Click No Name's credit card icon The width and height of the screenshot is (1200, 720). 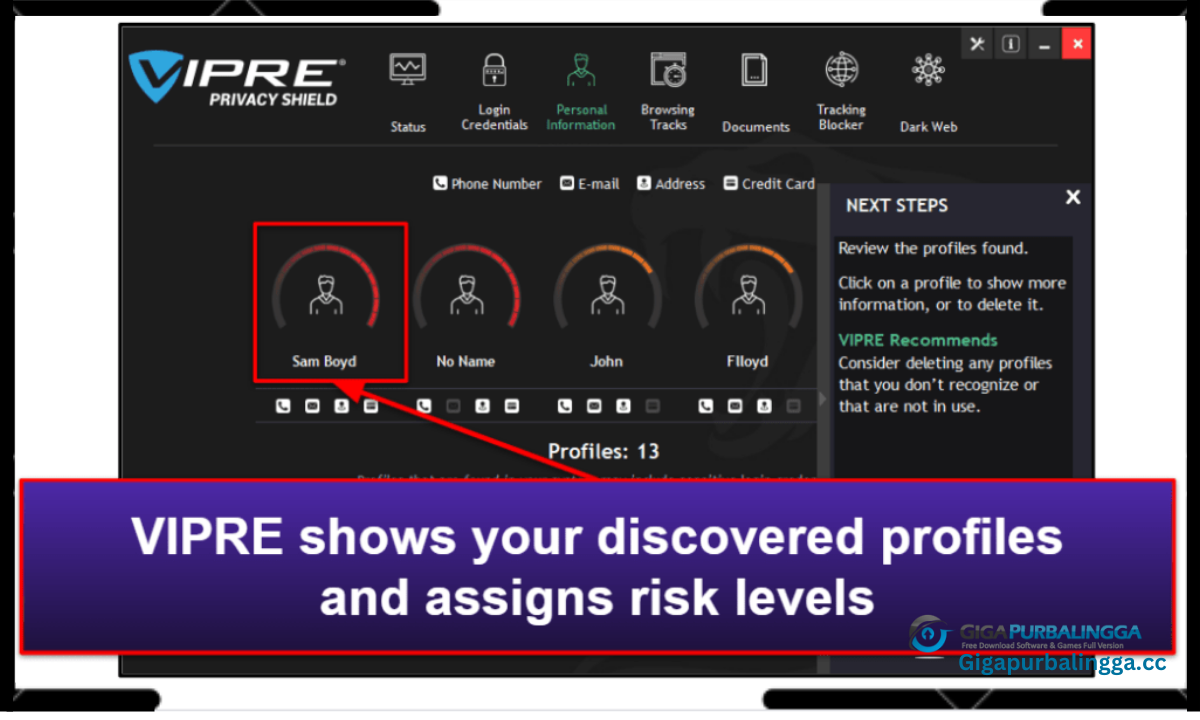(x=511, y=406)
